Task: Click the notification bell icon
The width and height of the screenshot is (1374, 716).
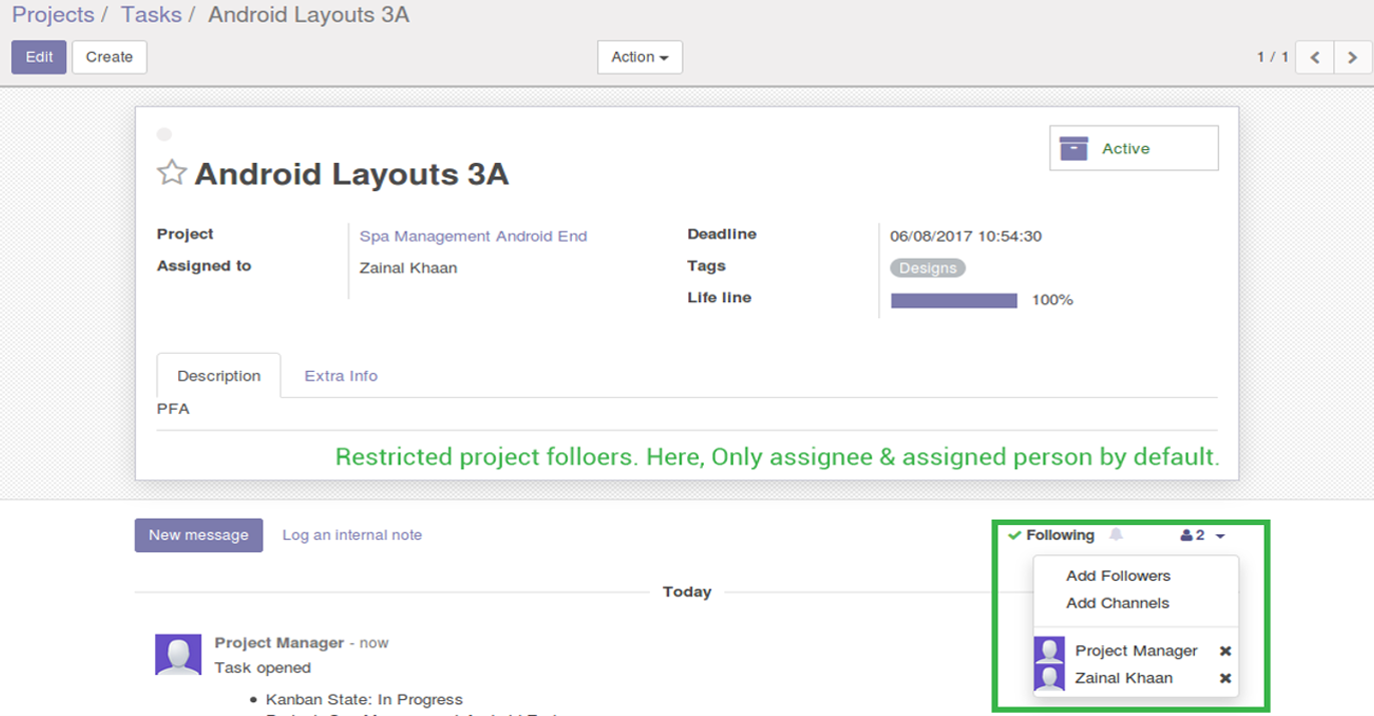Action: [x=1116, y=535]
